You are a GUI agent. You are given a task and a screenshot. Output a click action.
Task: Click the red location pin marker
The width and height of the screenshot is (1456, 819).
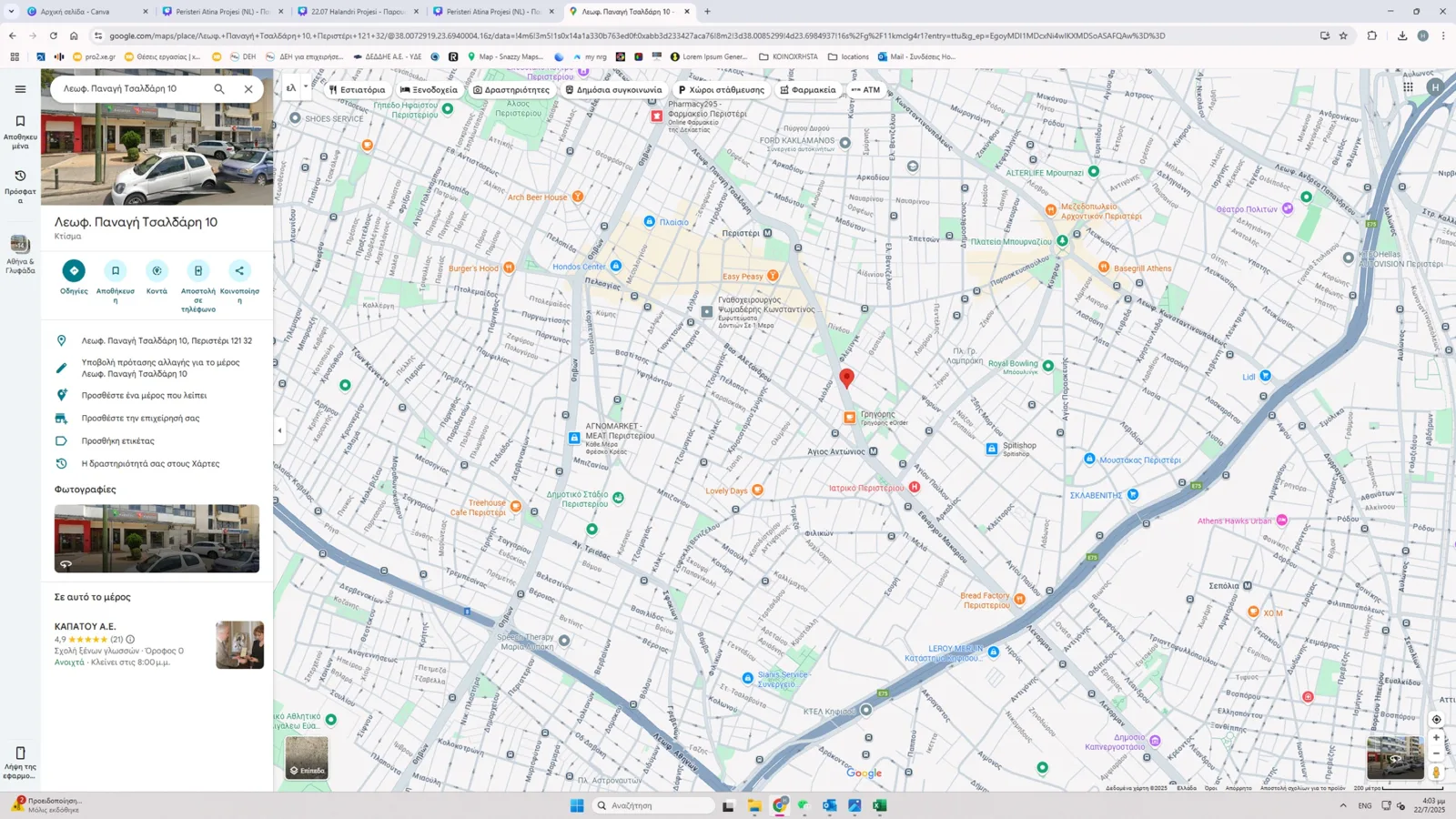coord(846,379)
